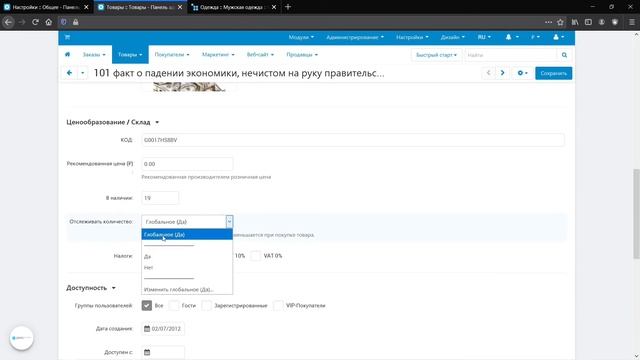This screenshot has height=360, width=640.
Task: Open the Настройки menu
Action: coord(412,37)
